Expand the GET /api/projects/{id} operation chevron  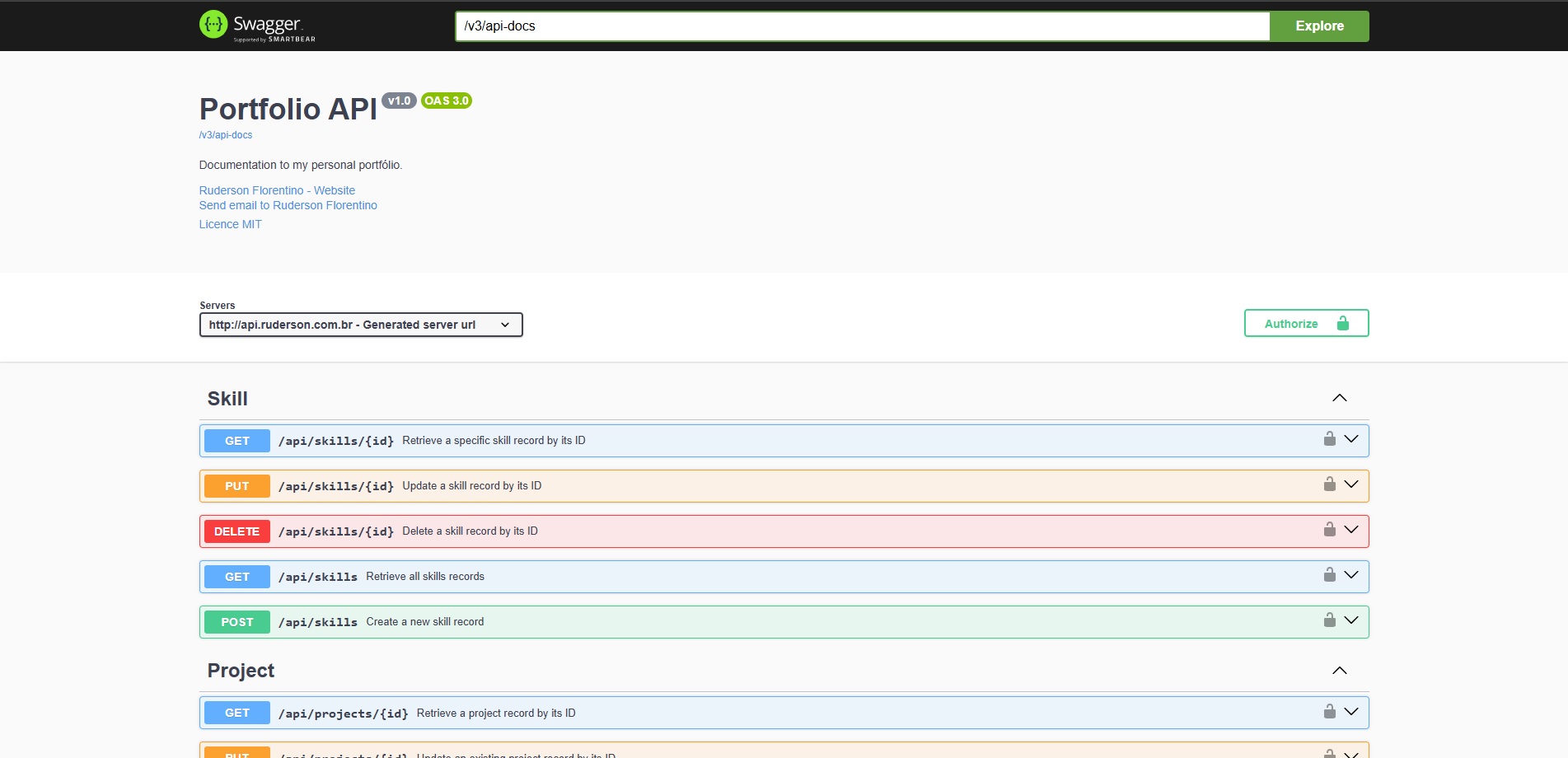(x=1351, y=712)
